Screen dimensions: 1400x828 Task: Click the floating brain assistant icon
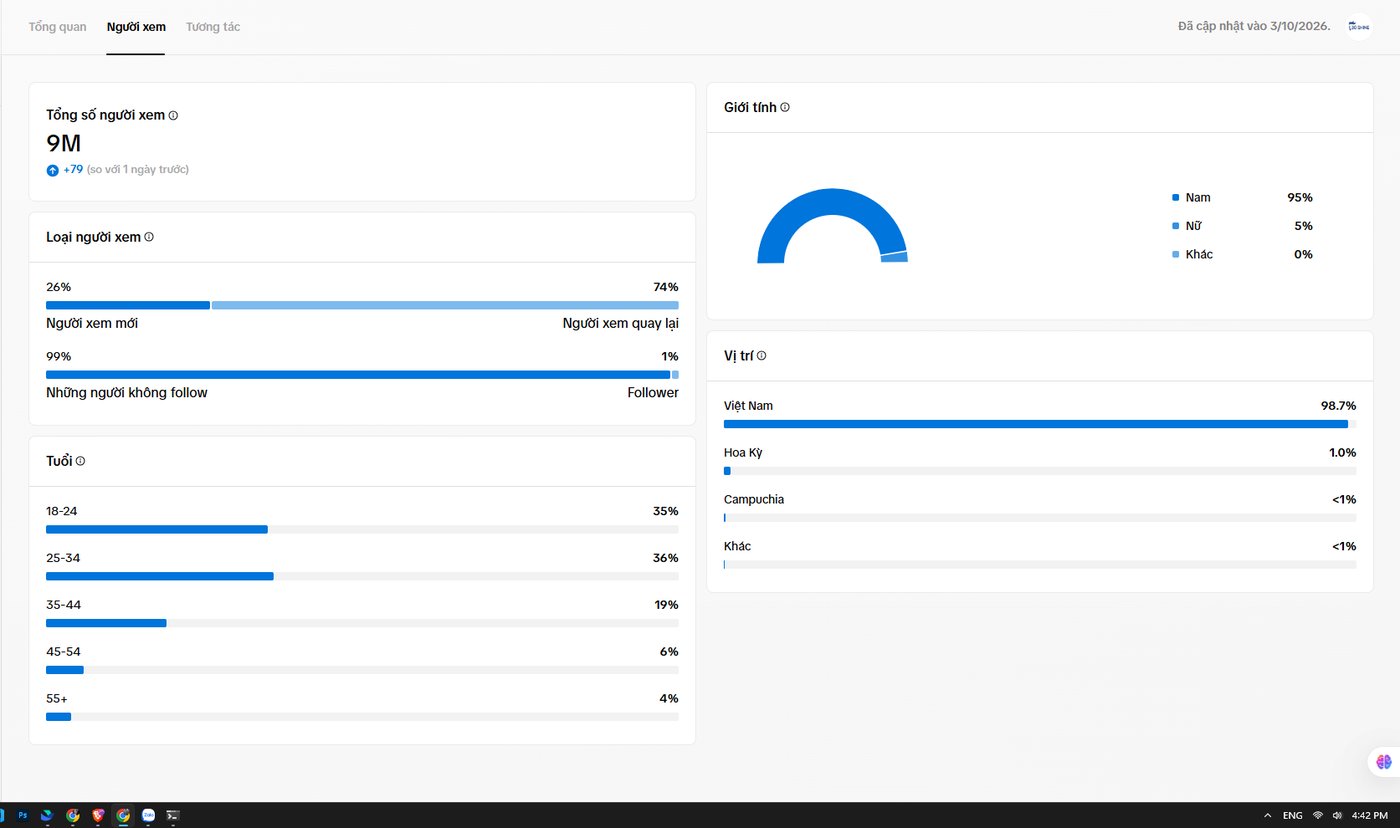click(x=1383, y=762)
